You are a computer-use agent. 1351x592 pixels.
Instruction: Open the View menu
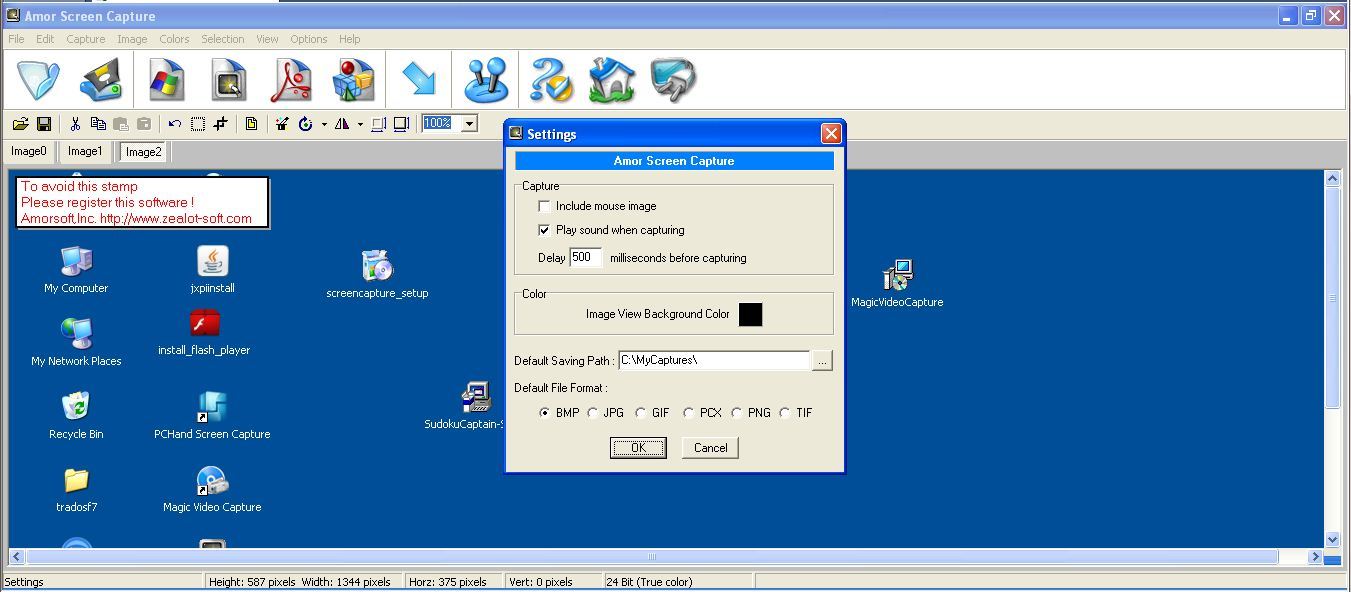point(267,39)
